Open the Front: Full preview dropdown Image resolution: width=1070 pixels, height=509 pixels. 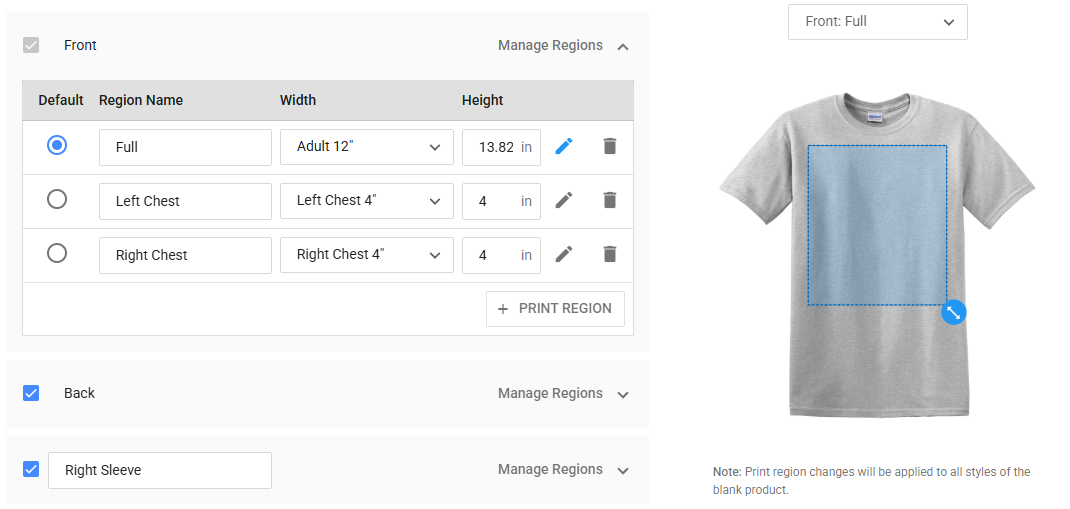(877, 21)
